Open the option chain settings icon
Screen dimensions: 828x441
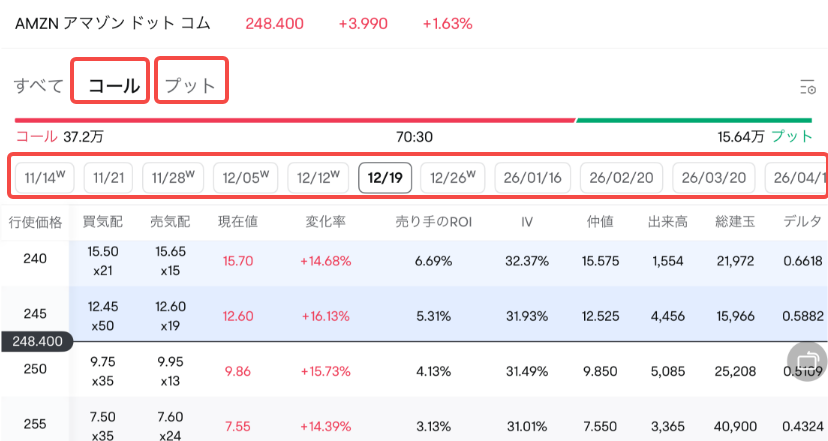[x=807, y=87]
